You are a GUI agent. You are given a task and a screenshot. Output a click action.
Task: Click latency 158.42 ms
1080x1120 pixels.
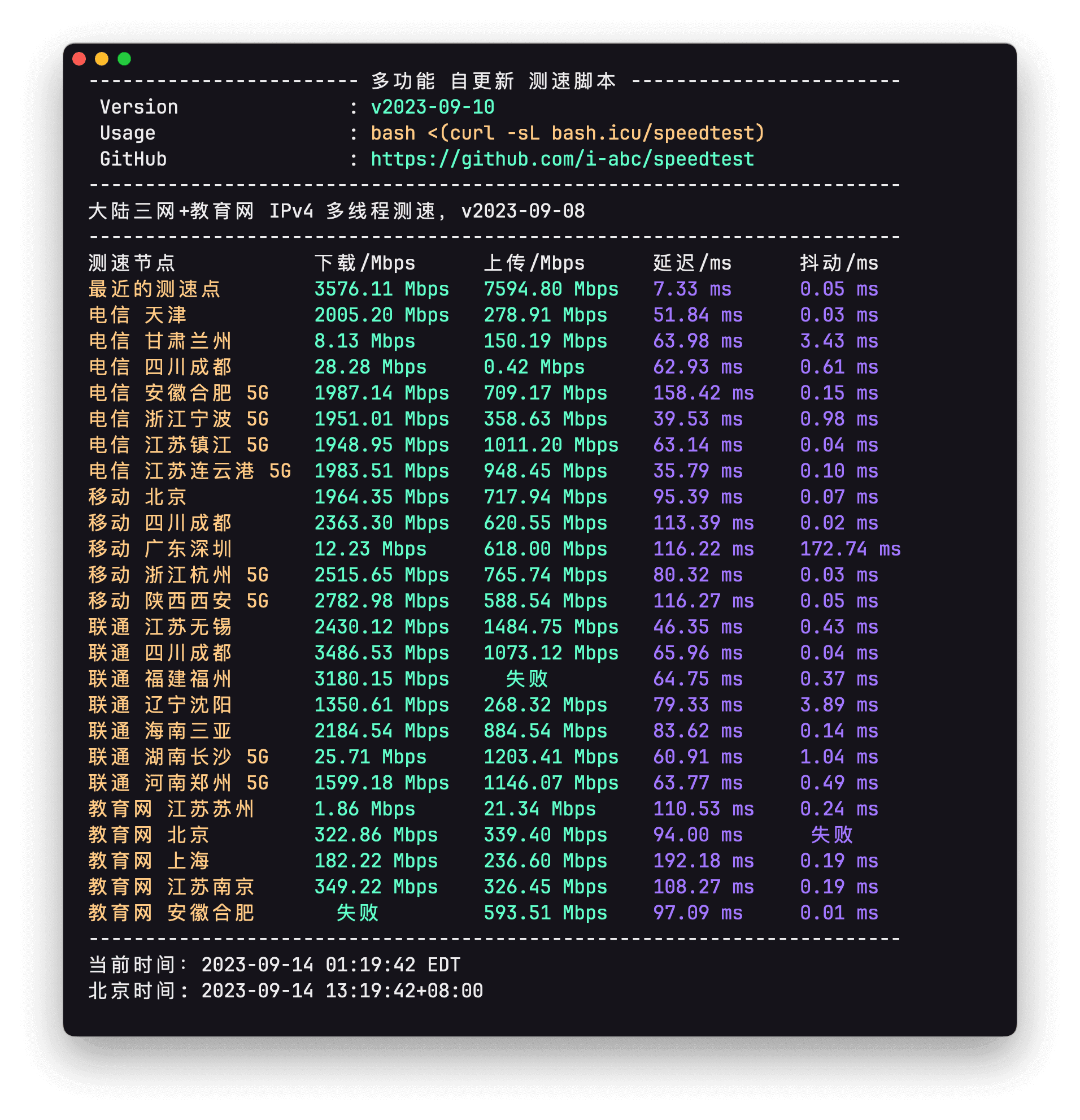[x=704, y=393]
